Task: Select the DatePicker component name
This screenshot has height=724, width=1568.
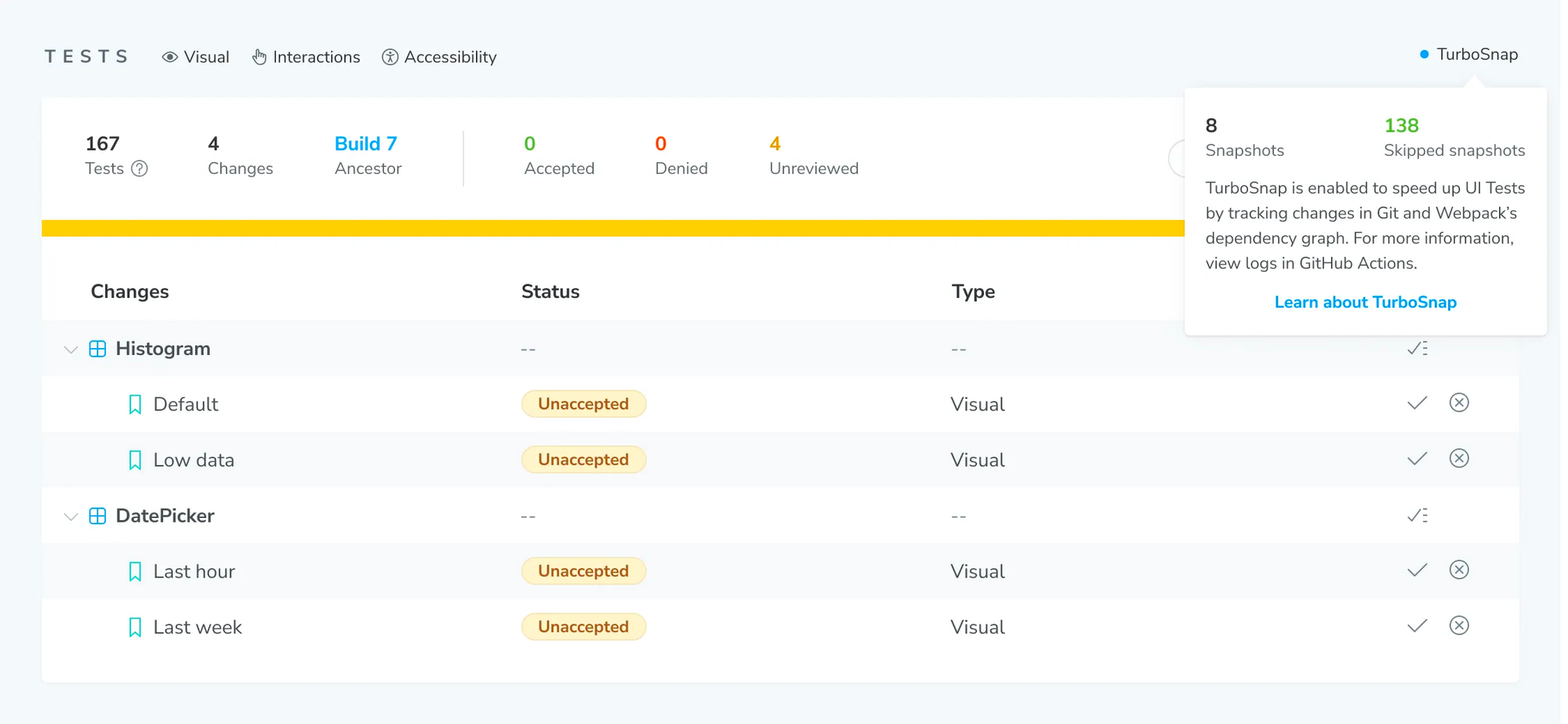Action: (165, 516)
